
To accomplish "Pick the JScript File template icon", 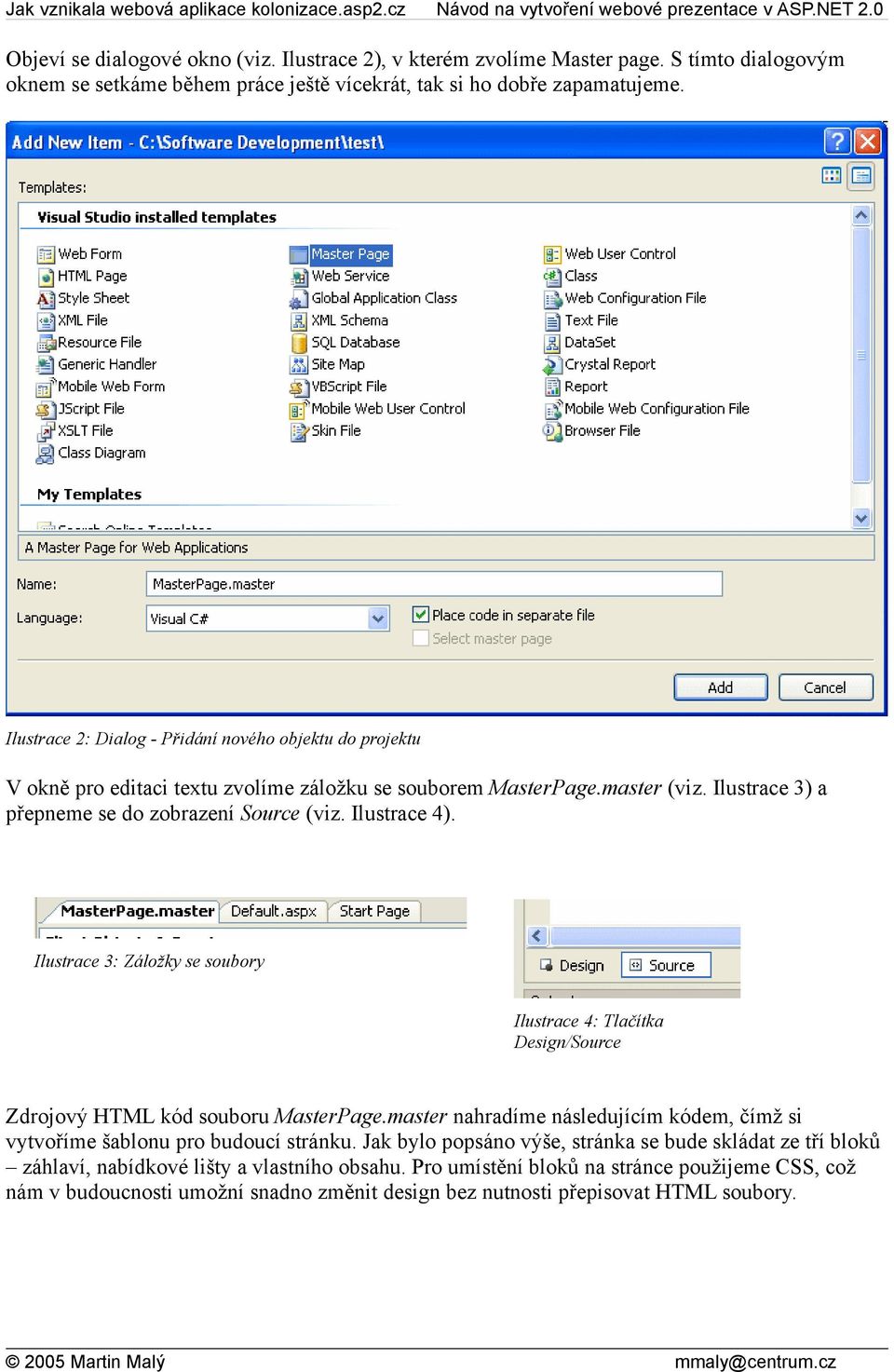I will pyautogui.click(x=46, y=410).
